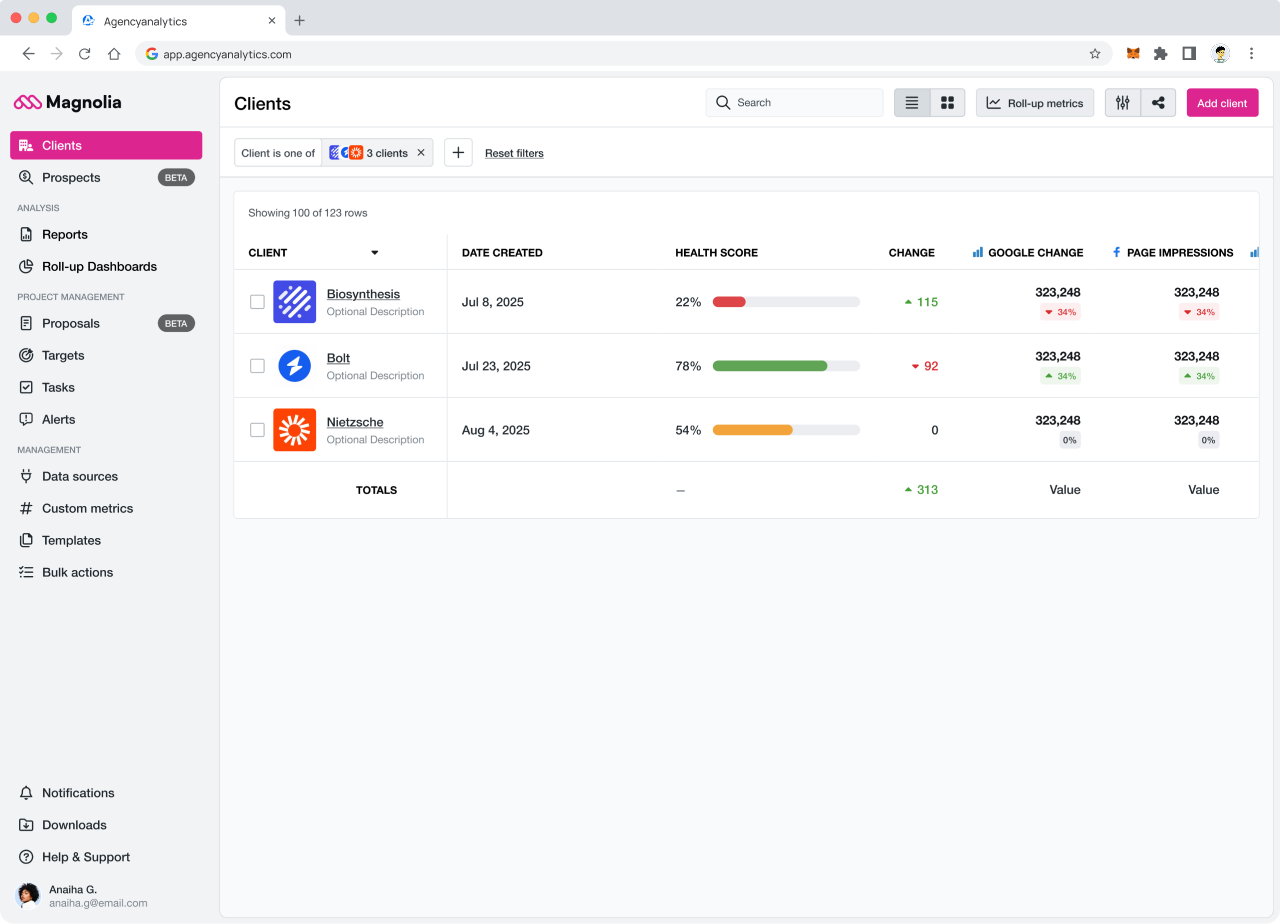Screen dimensions: 1280x924
Task: Click the Reset filters link
Action: (514, 153)
